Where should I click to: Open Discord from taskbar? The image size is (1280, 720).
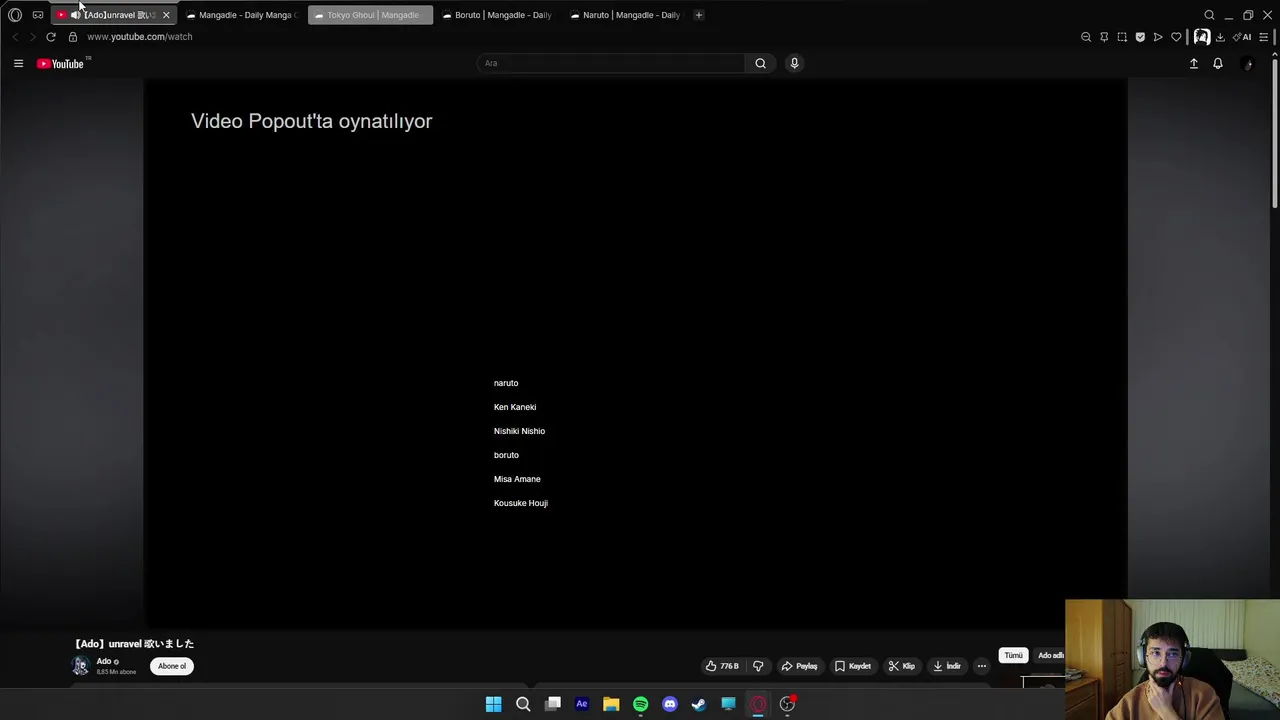point(670,704)
